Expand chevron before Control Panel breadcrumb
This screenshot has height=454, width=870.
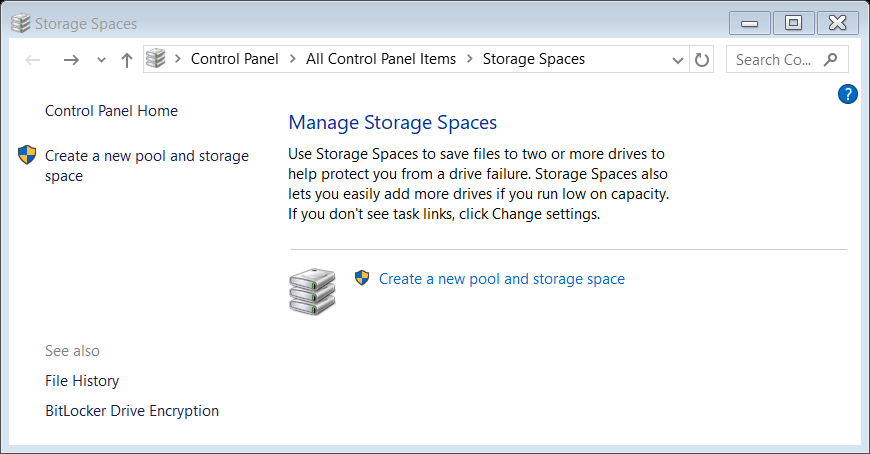click(x=178, y=58)
